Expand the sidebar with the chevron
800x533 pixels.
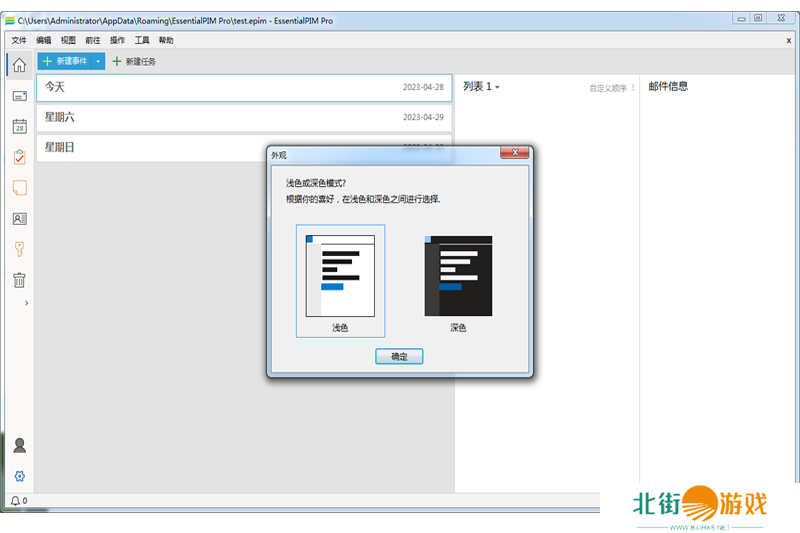[26, 303]
